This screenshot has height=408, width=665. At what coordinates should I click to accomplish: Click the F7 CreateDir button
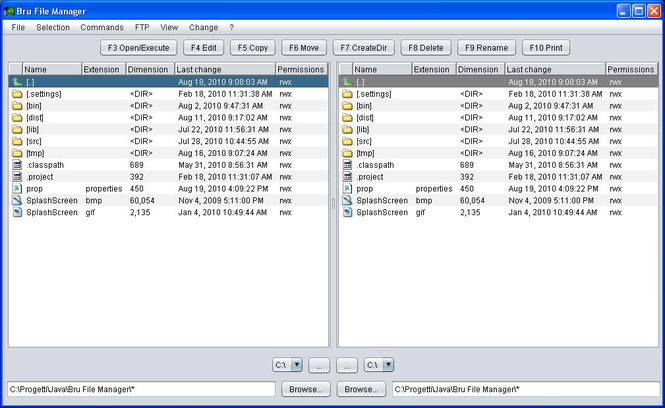[x=364, y=48]
